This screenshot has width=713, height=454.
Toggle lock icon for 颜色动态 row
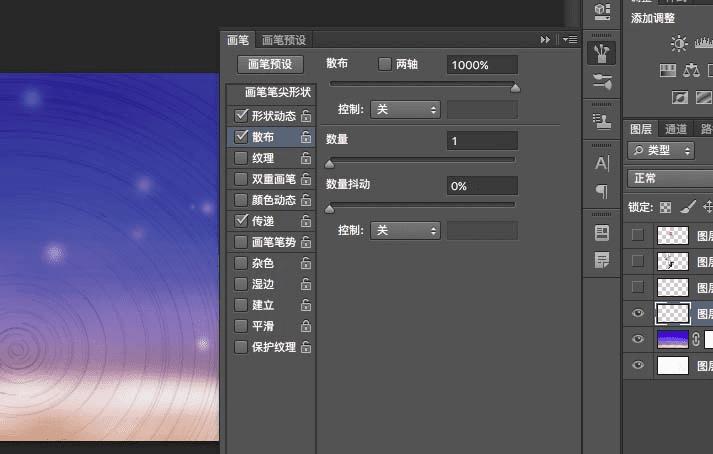point(306,200)
